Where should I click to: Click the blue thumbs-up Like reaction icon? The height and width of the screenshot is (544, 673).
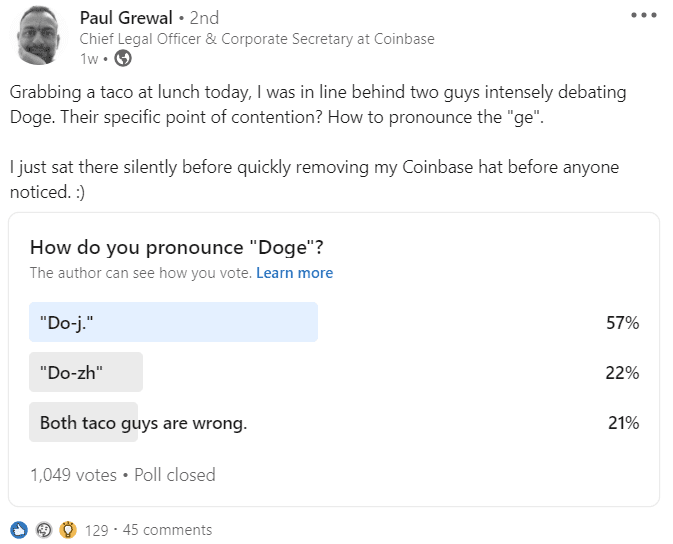pos(19,529)
